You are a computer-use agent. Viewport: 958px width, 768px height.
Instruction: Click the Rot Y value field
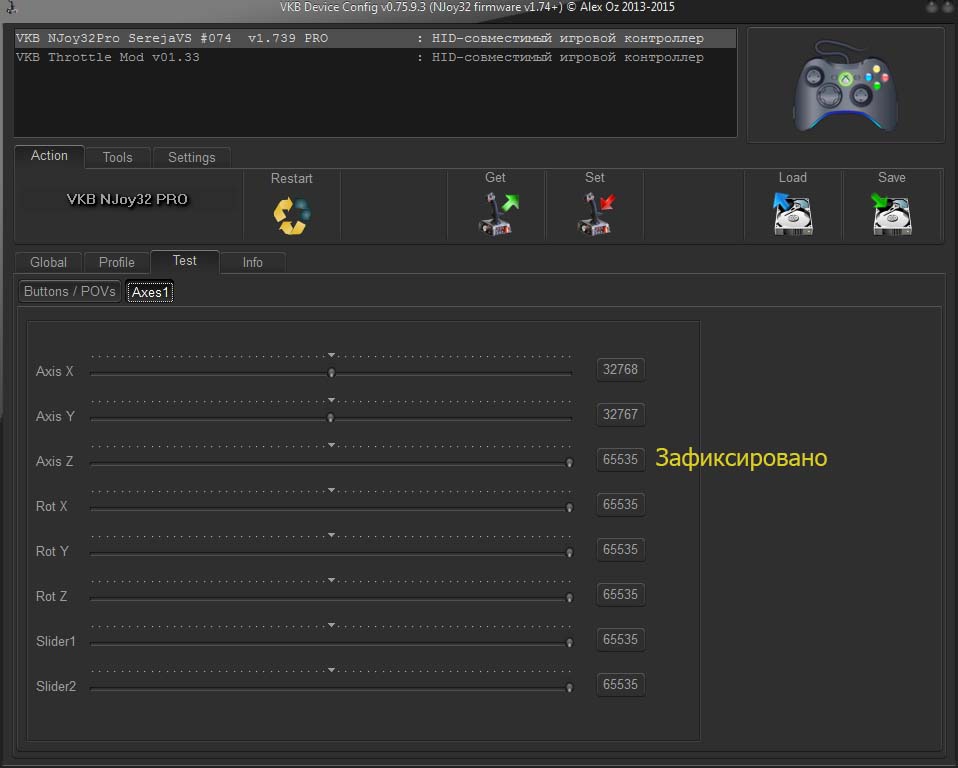click(x=620, y=549)
